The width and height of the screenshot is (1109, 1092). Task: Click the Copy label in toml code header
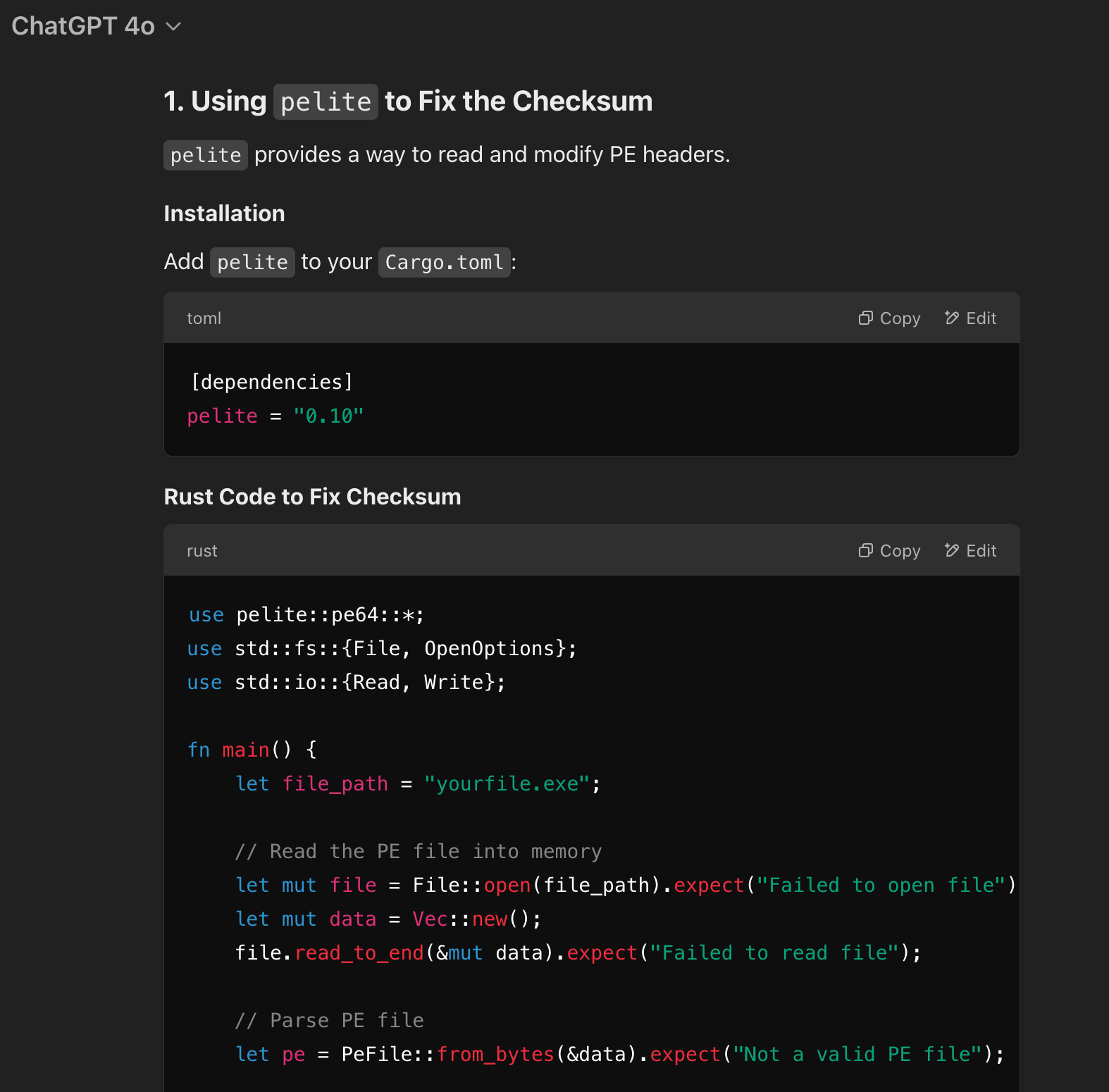[x=900, y=318]
